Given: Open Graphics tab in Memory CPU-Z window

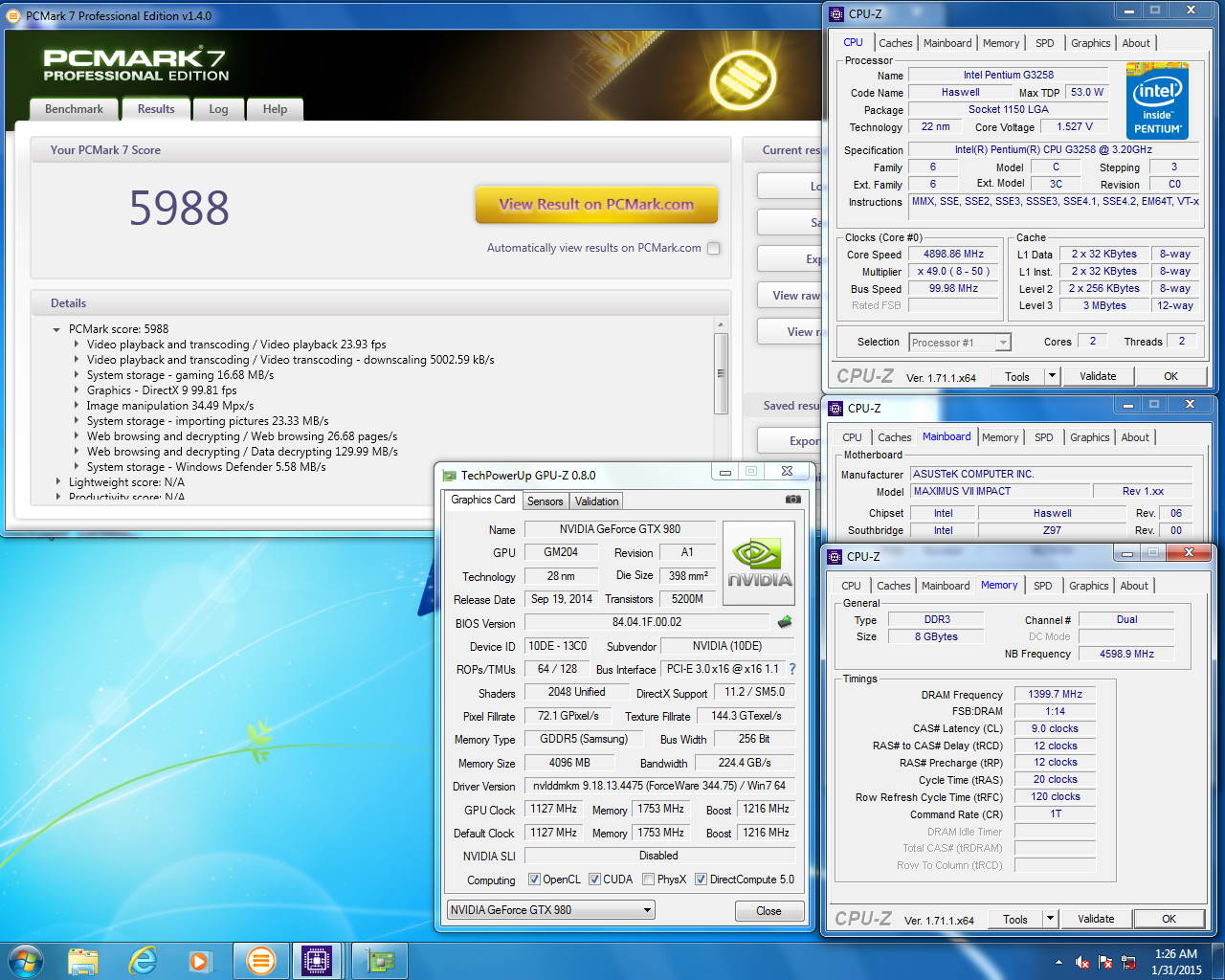Looking at the screenshot, I should coord(1088,586).
